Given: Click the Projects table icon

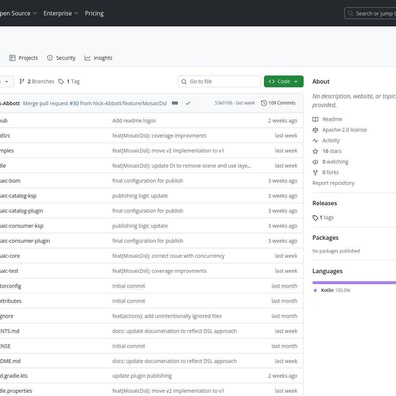Looking at the screenshot, I should click(x=12, y=58).
